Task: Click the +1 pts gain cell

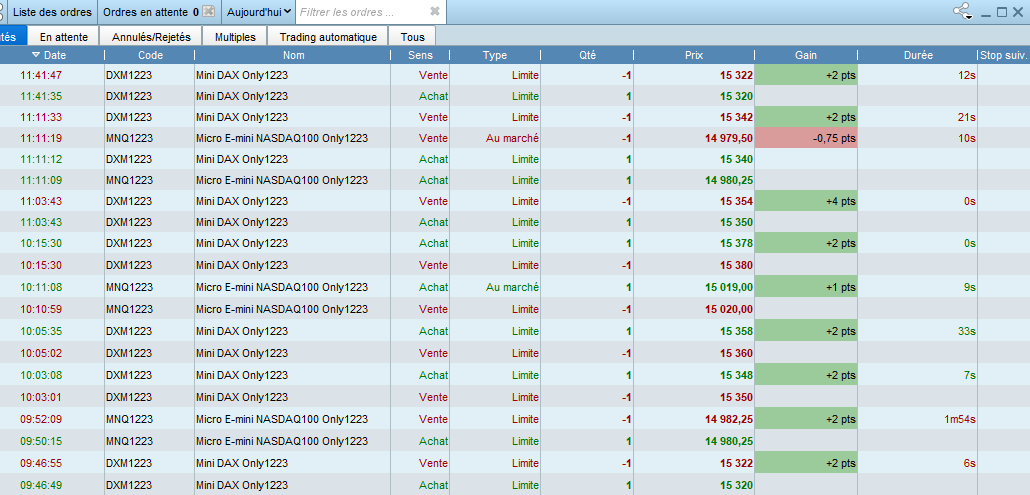Action: (806, 287)
